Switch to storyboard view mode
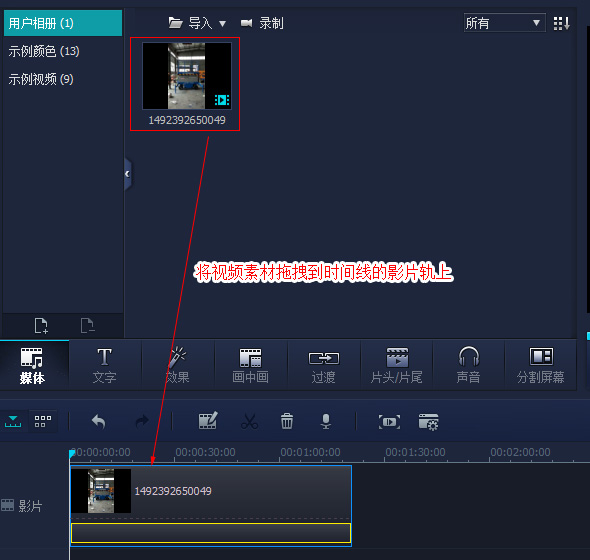Screen dimensions: 590x560 [43, 421]
